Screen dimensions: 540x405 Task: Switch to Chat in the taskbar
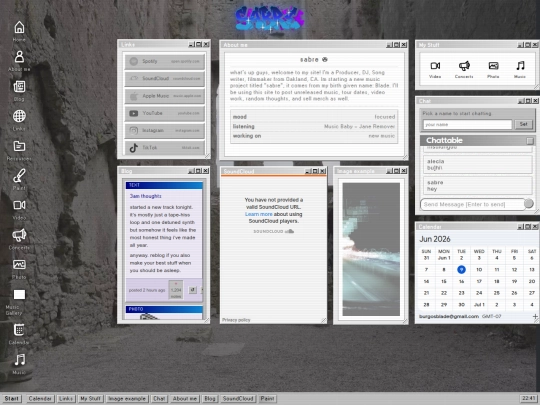159,398
